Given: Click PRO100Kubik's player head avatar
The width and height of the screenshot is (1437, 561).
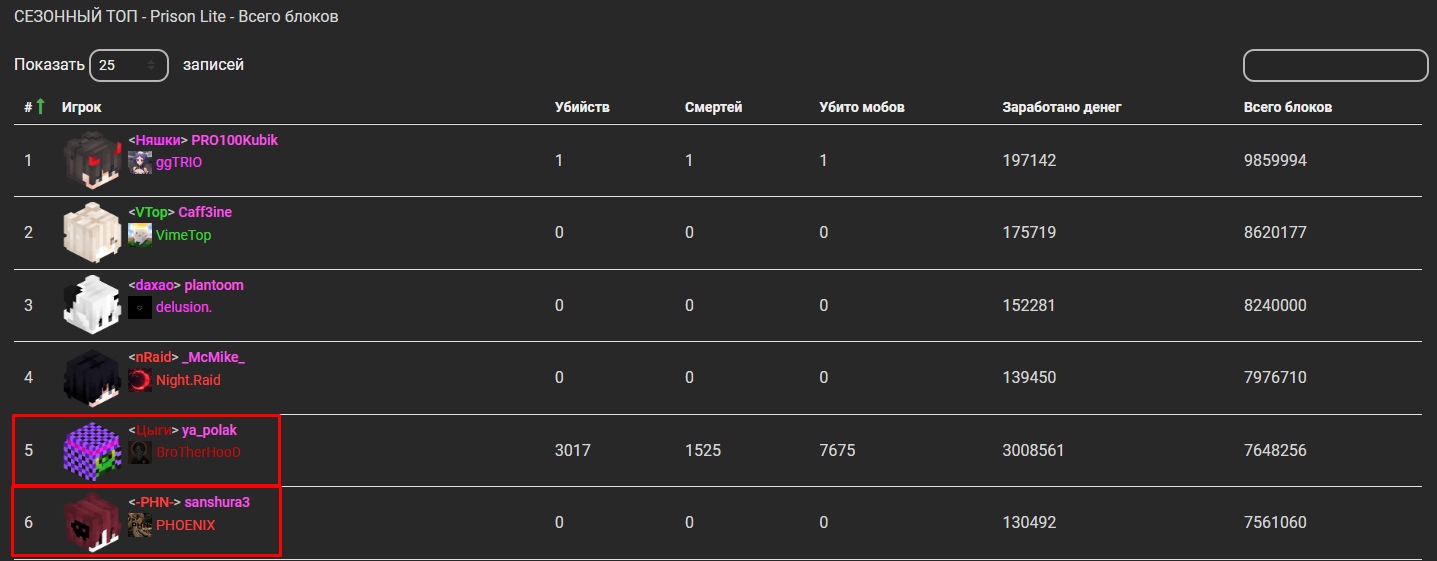Looking at the screenshot, I should (x=91, y=160).
